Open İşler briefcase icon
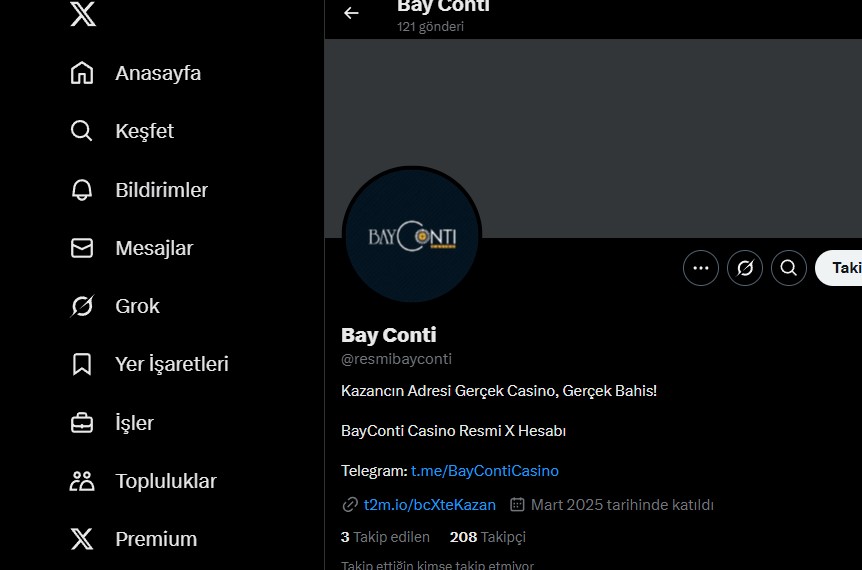 point(82,423)
